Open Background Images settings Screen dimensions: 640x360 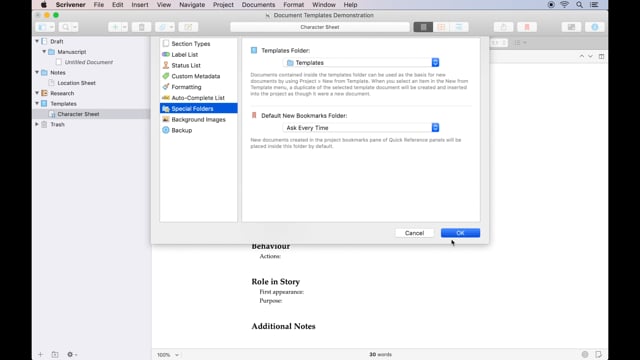click(x=198, y=119)
